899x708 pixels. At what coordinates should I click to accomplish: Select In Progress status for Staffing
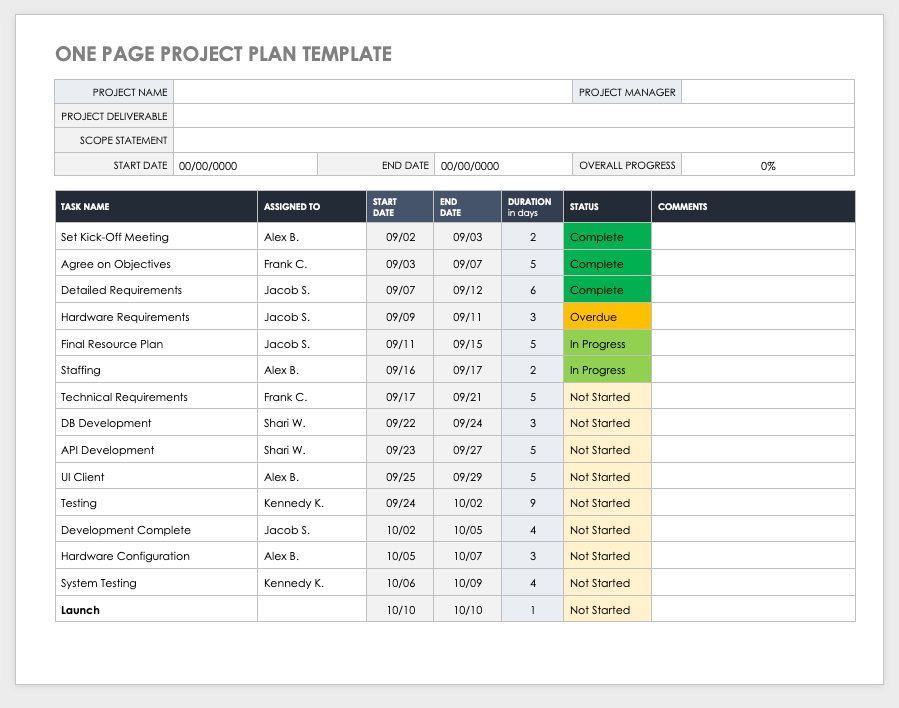(x=607, y=370)
